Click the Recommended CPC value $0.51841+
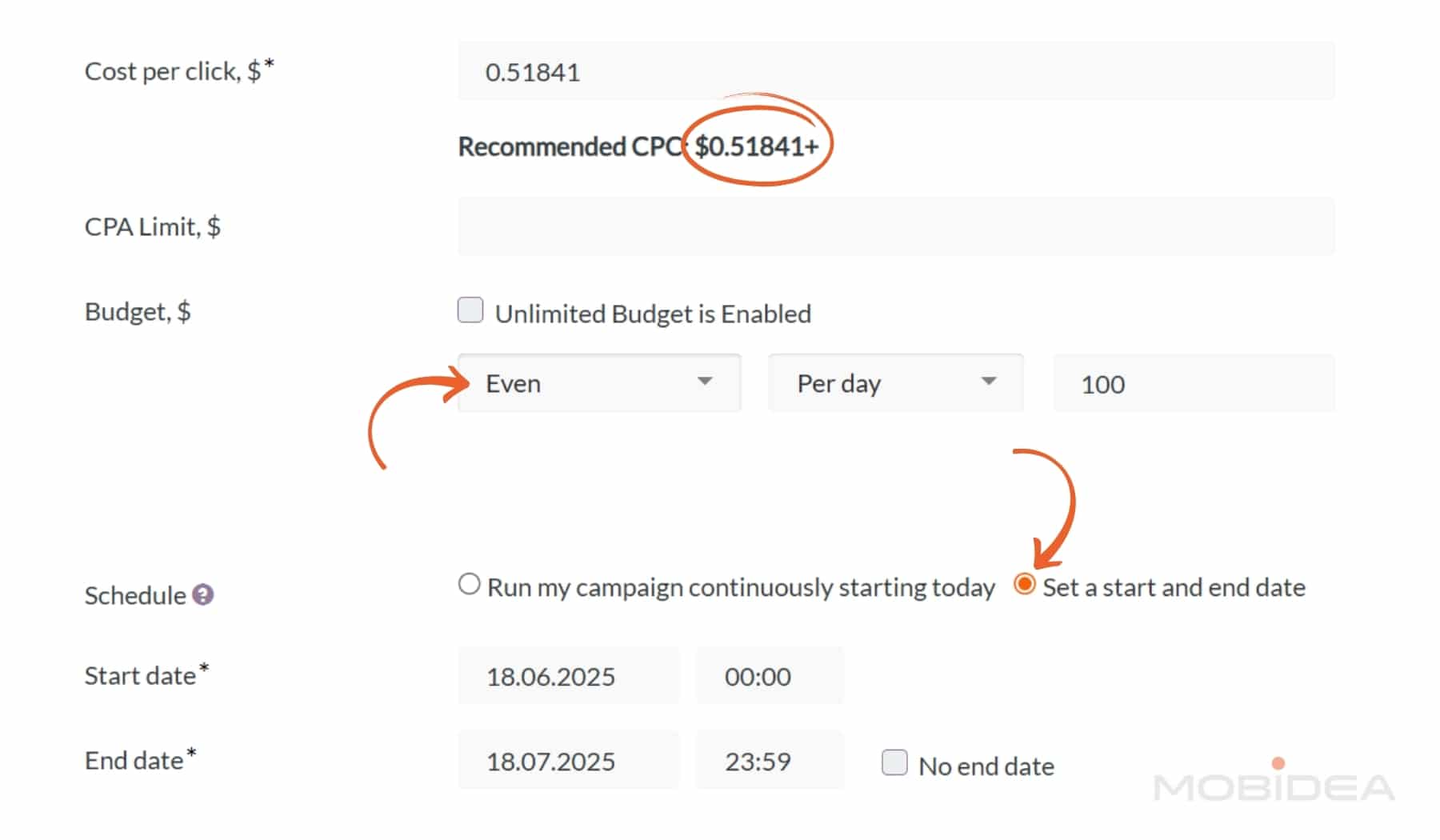 [x=757, y=146]
